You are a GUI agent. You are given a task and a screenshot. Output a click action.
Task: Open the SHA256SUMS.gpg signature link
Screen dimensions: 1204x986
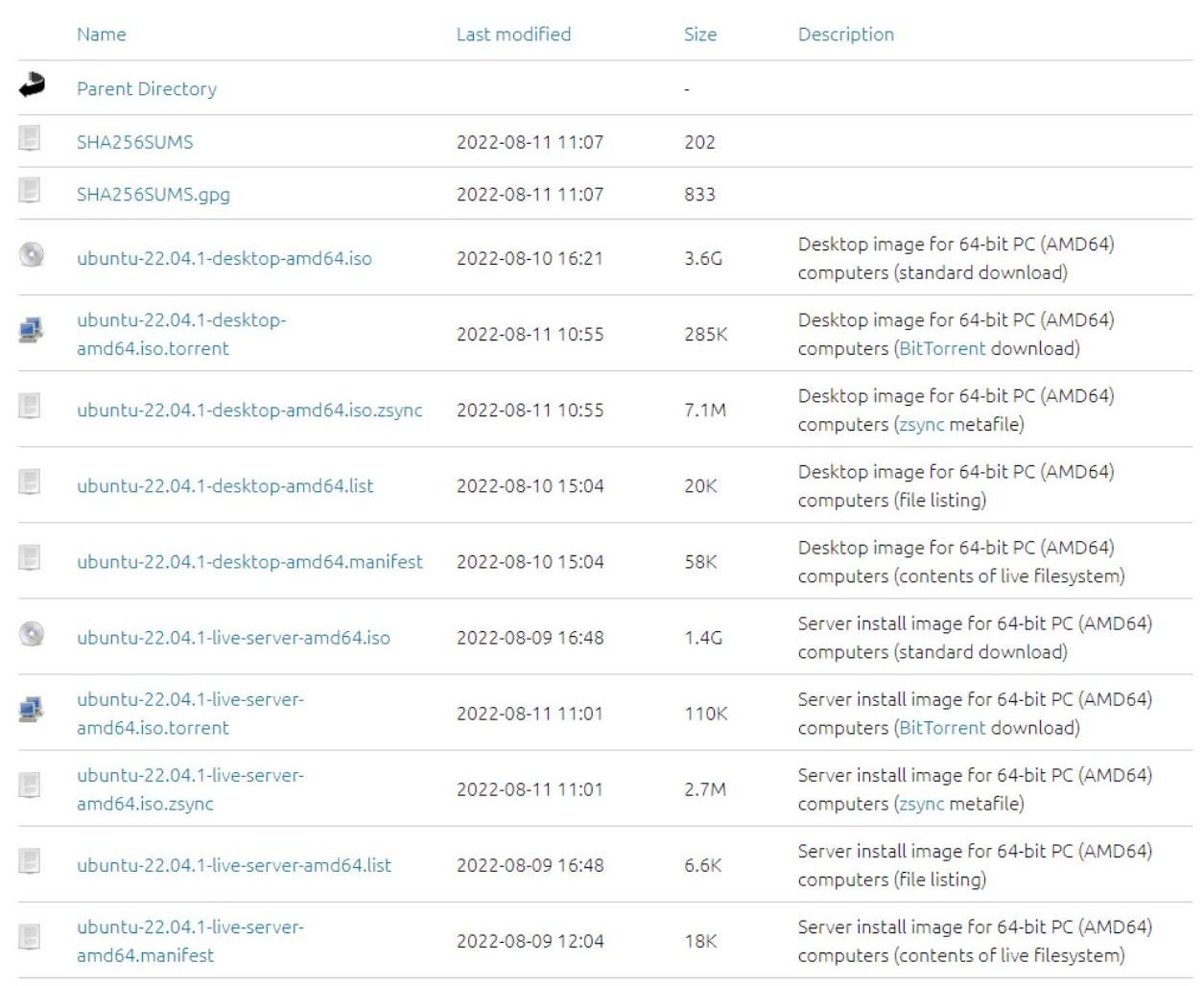153,195
